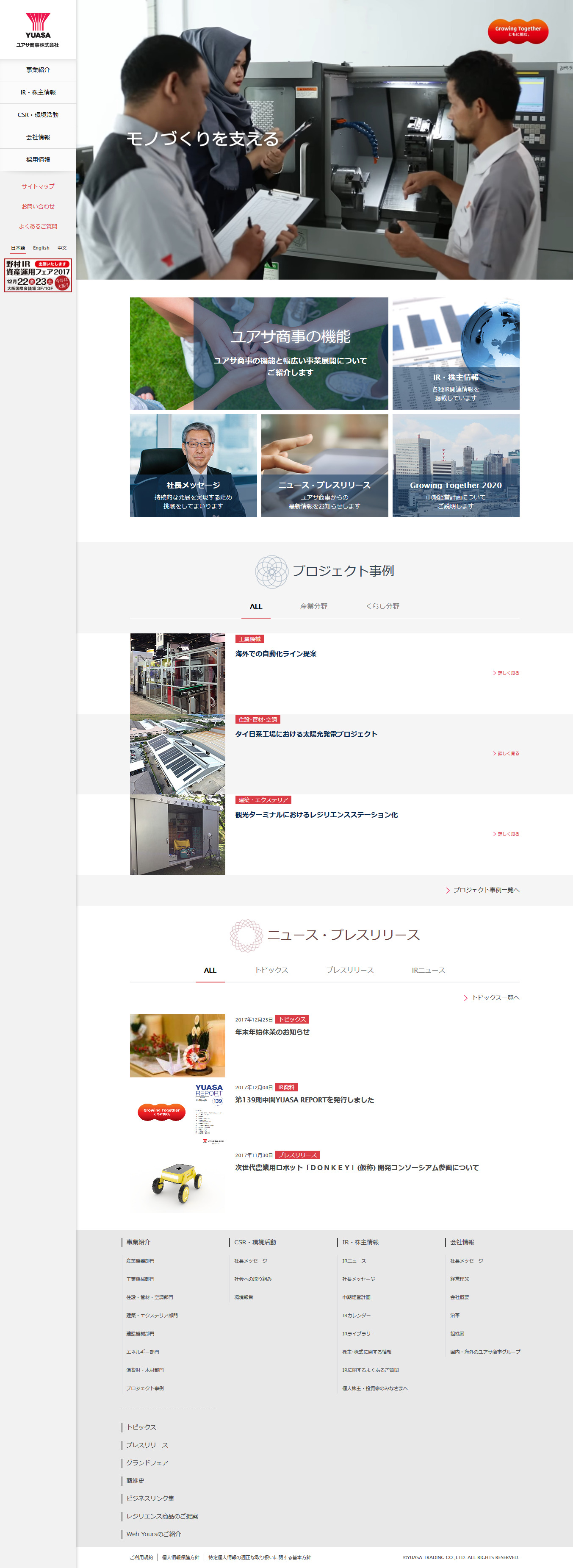The width and height of the screenshot is (573, 1568).
Task: Click the 工業機械 category tag
Action: point(249,639)
